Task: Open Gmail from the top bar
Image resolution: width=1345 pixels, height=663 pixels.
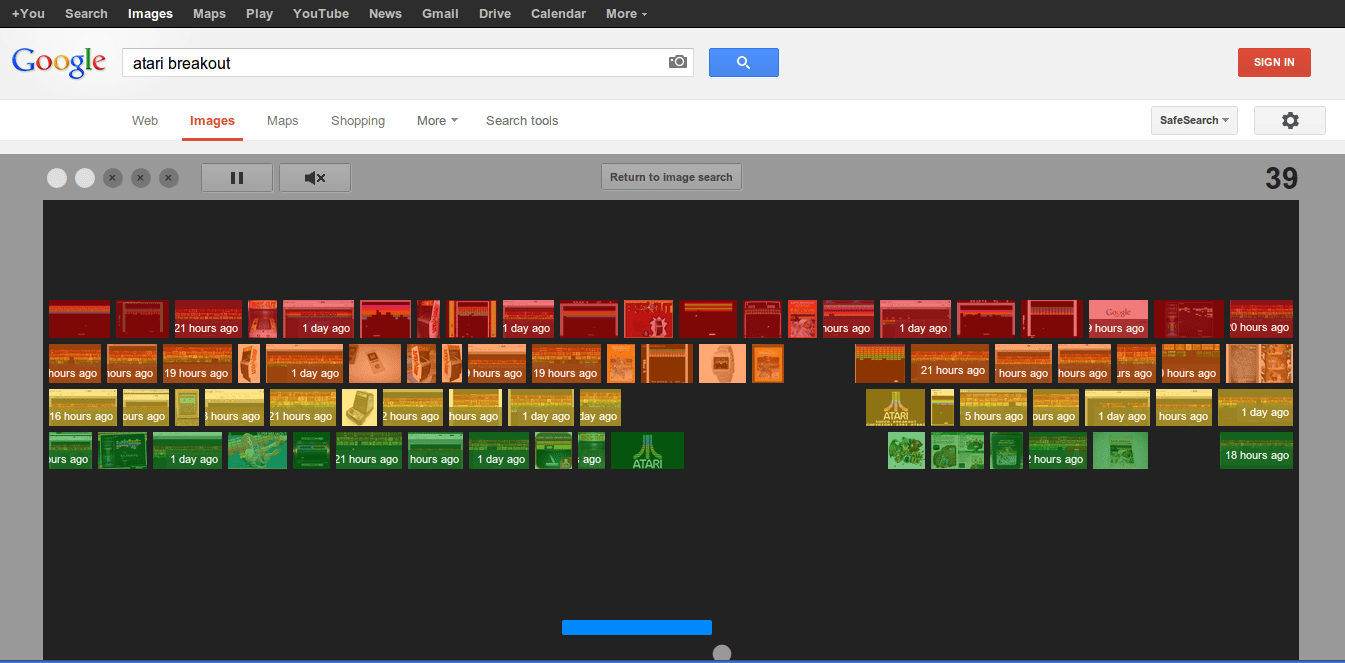Action: tap(440, 14)
